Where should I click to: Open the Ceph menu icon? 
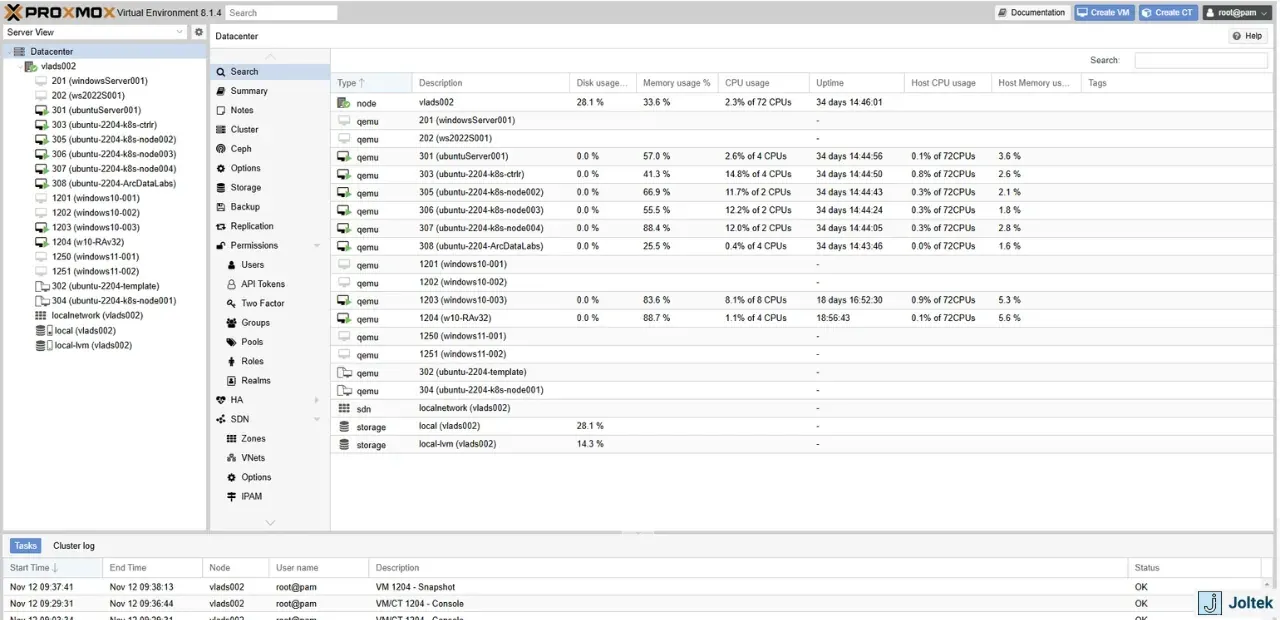coord(221,149)
